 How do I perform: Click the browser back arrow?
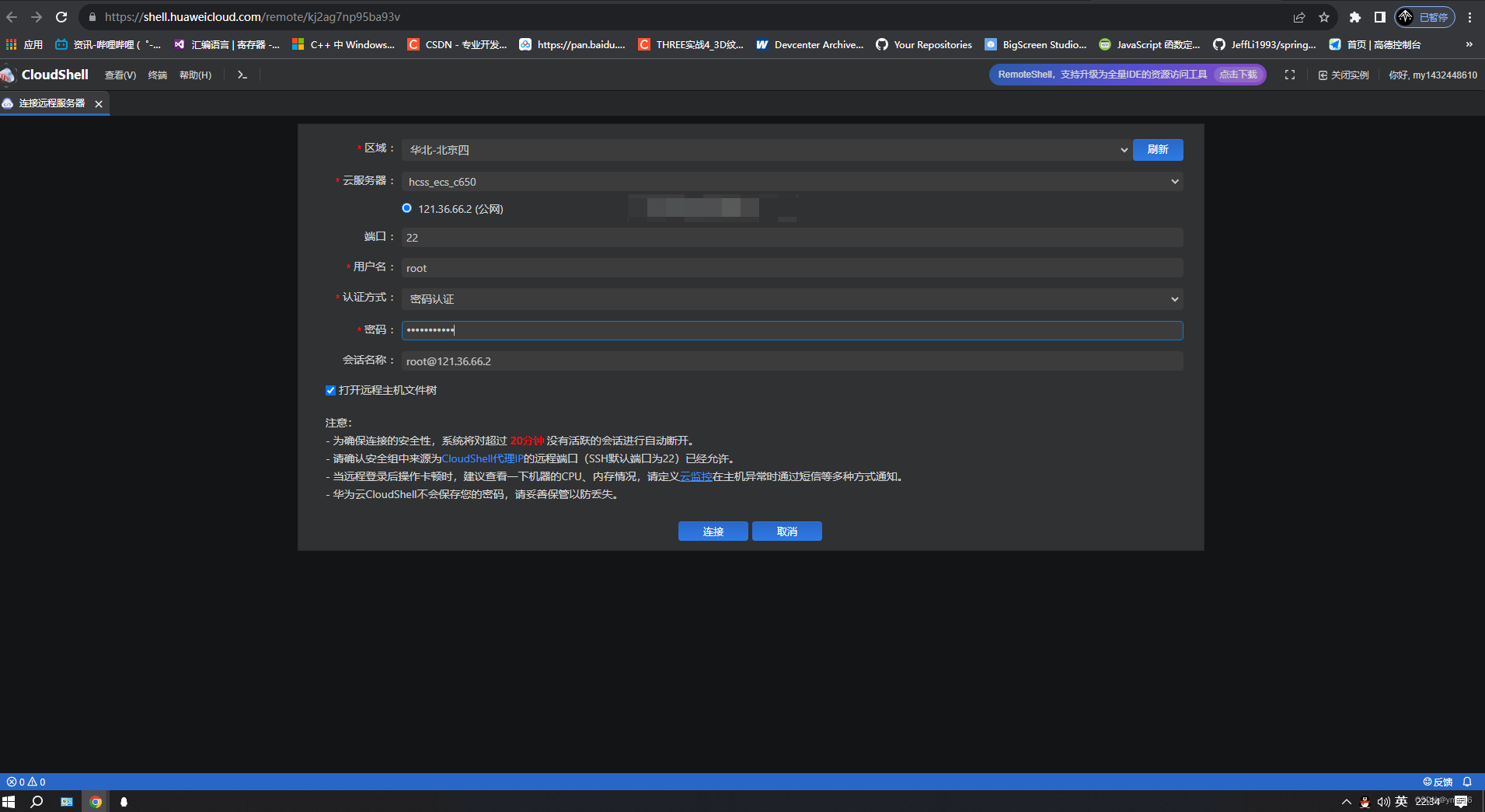click(12, 17)
